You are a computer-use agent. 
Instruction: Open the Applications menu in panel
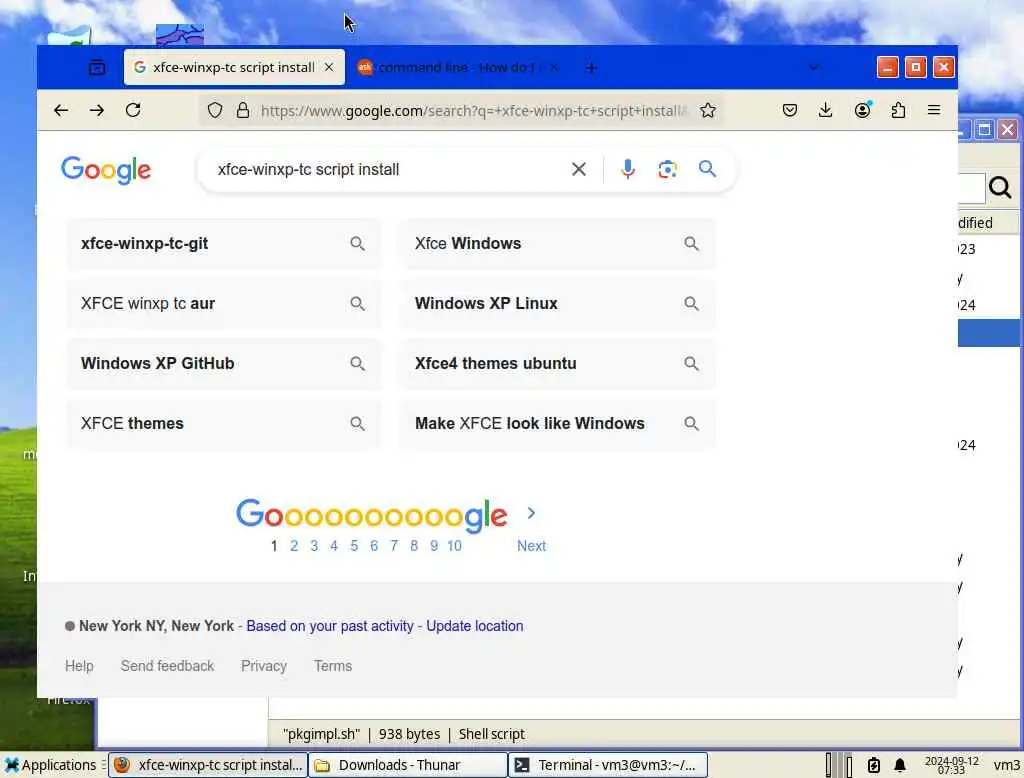click(x=50, y=765)
